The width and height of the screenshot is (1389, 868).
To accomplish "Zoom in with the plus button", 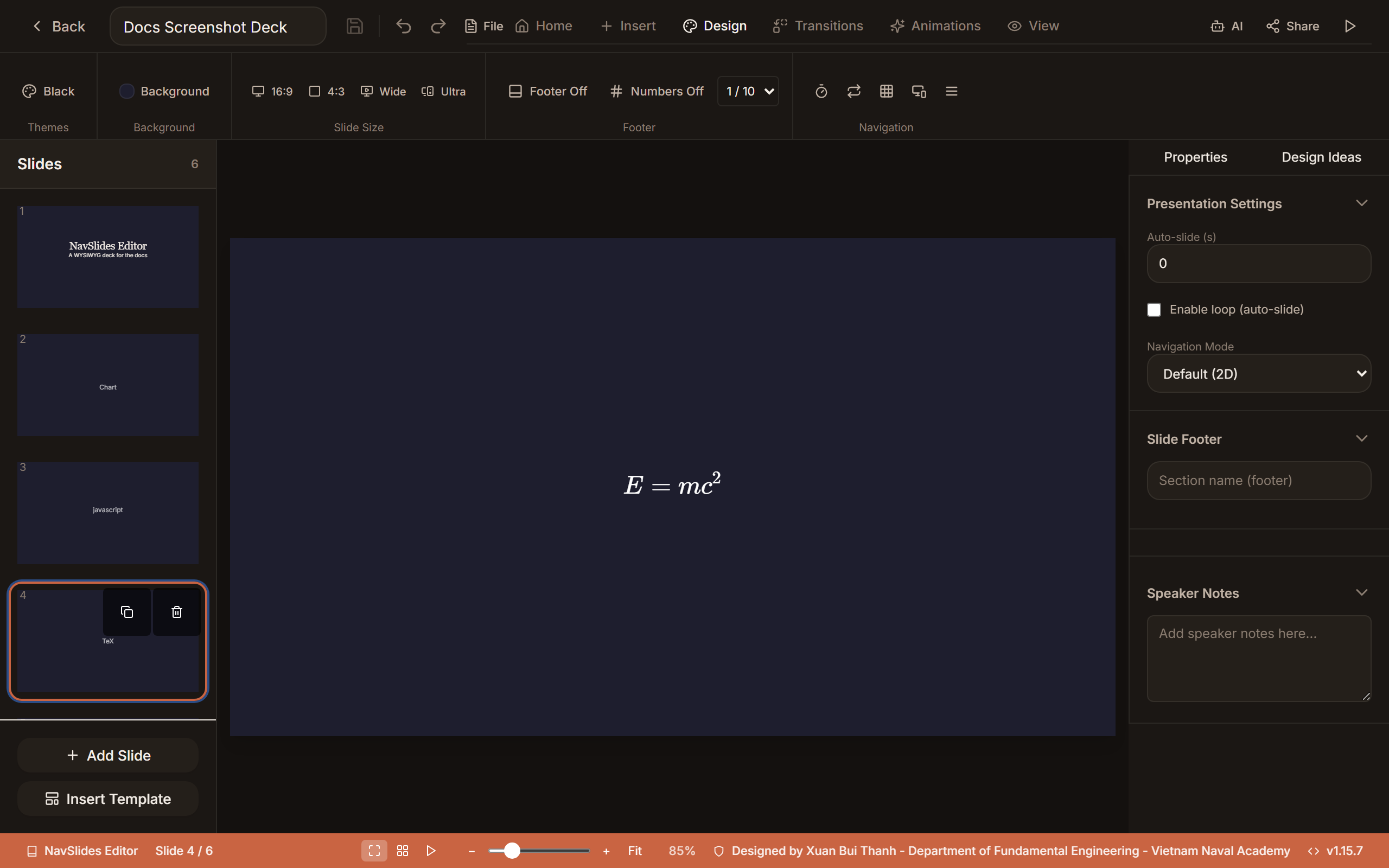I will point(606,851).
